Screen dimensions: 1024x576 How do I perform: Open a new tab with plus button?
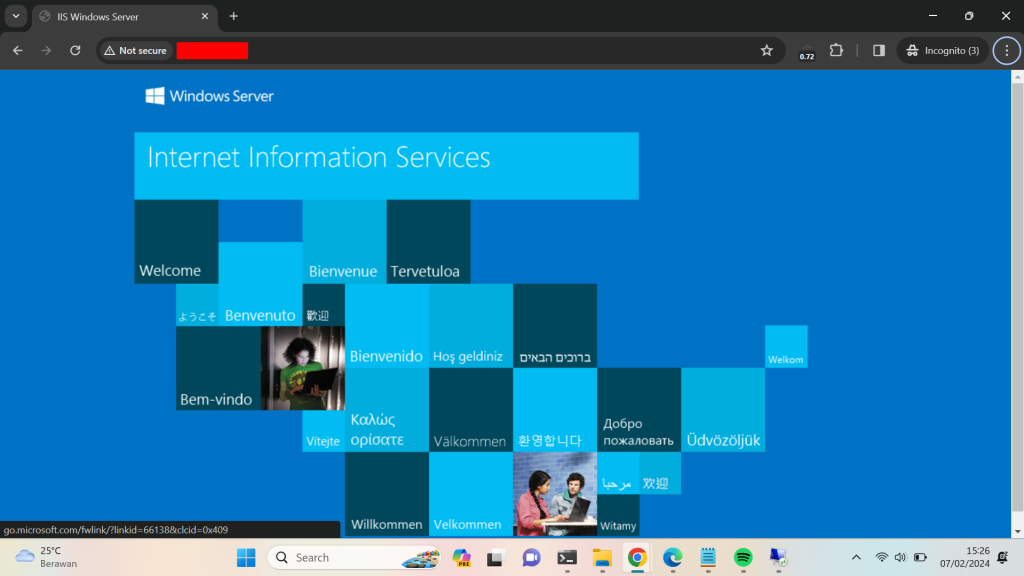(234, 16)
